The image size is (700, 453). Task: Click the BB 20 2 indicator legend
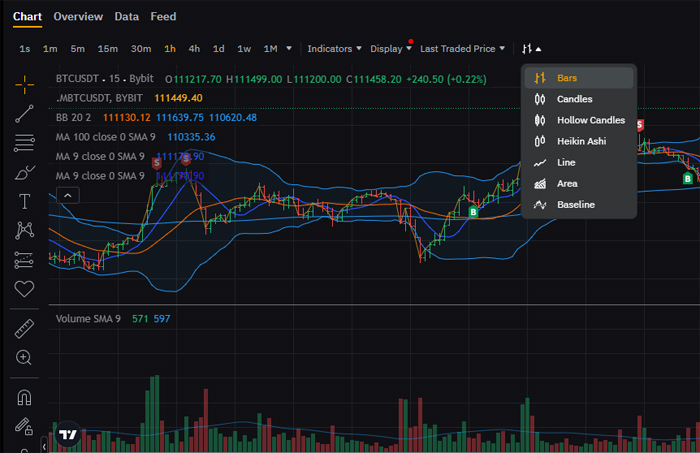coord(73,117)
